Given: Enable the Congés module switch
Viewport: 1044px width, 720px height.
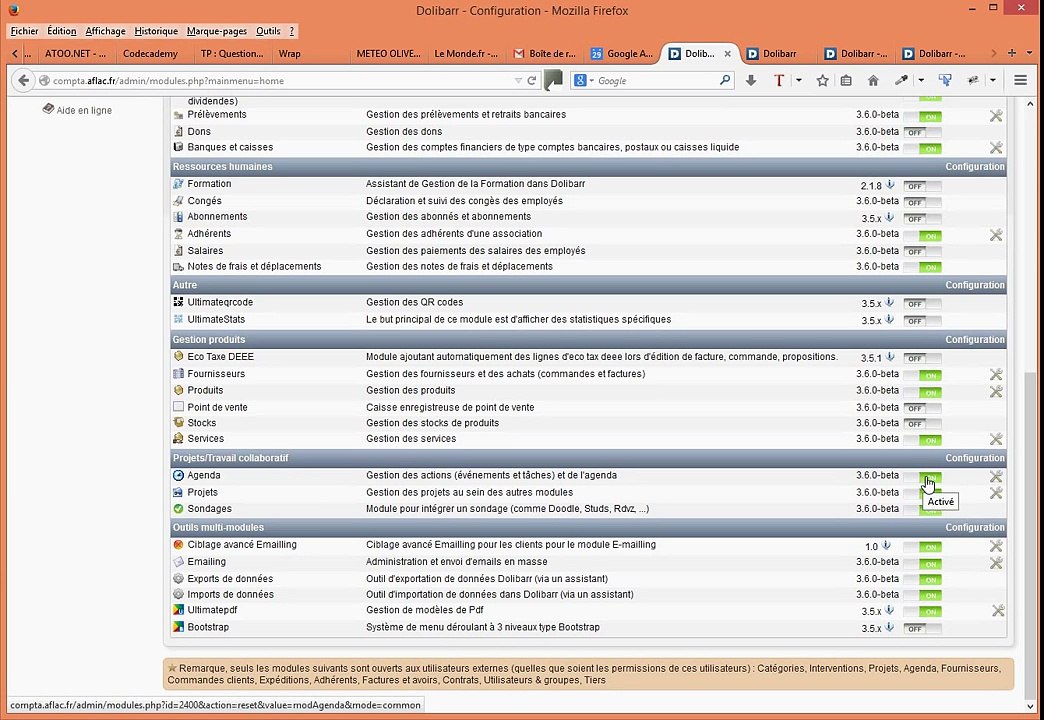Looking at the screenshot, I should click(x=923, y=202).
